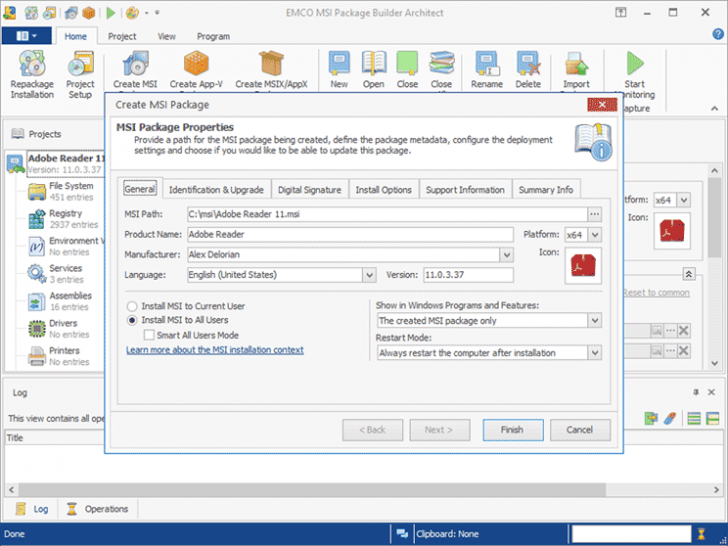Close the Create MSI Package dialog

(602, 104)
